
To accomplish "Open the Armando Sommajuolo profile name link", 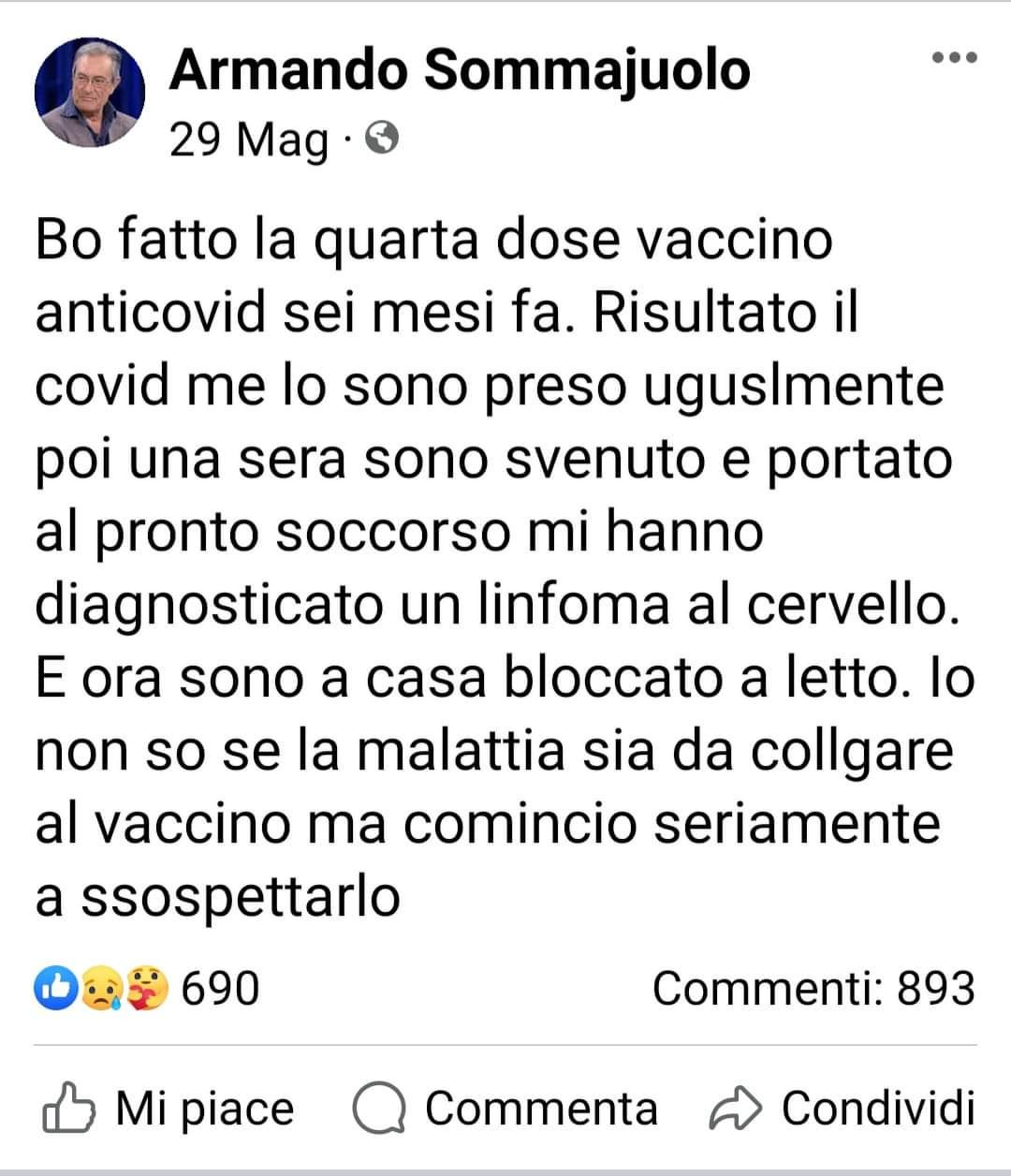I will [x=460, y=71].
